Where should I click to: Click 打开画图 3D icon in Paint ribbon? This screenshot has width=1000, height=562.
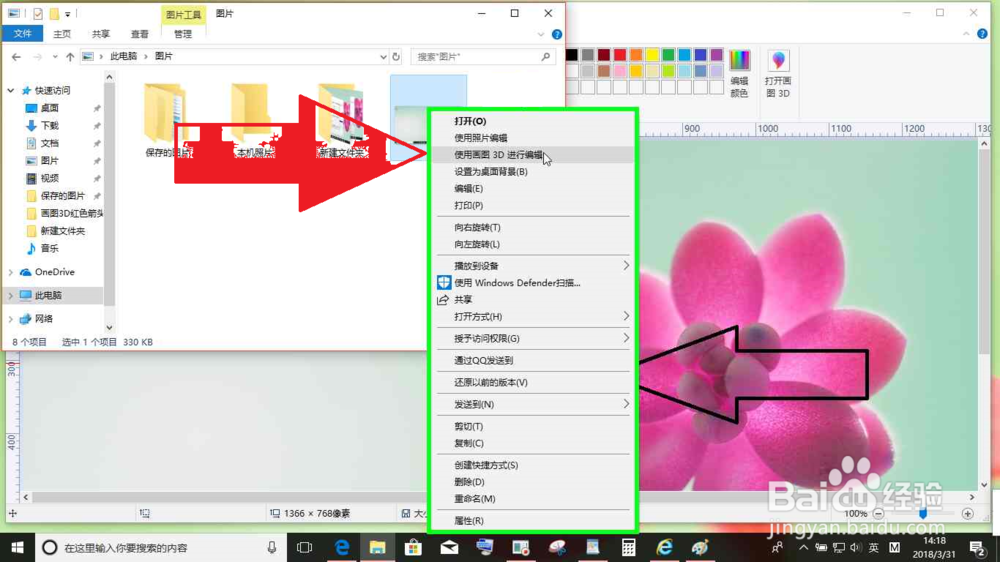point(778,61)
